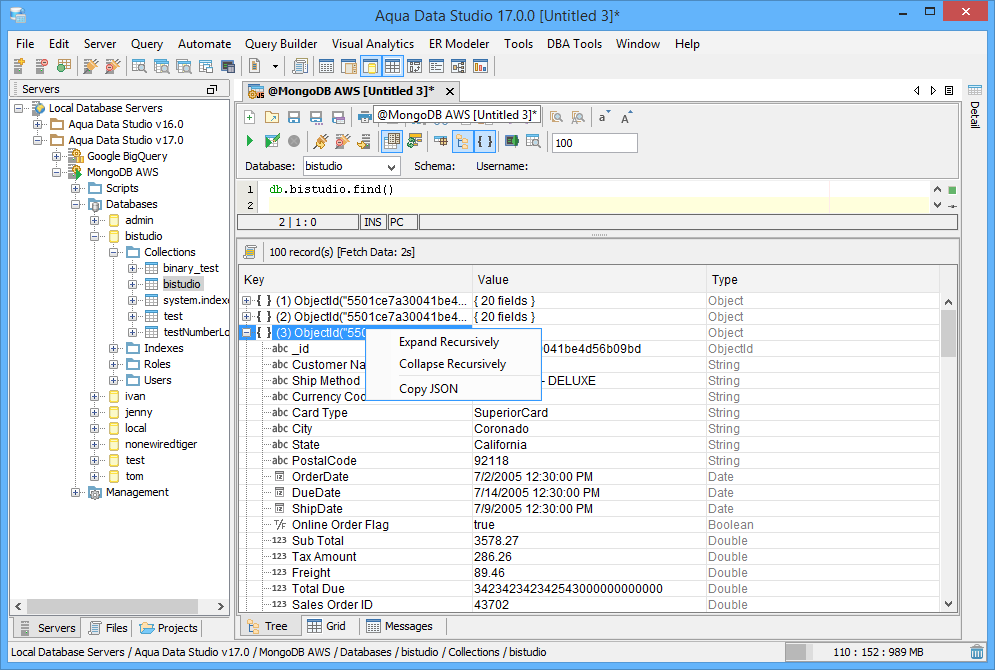Click the Find magnifier icon in editor toolbar
The height and width of the screenshot is (670, 995).
pyautogui.click(x=556, y=117)
